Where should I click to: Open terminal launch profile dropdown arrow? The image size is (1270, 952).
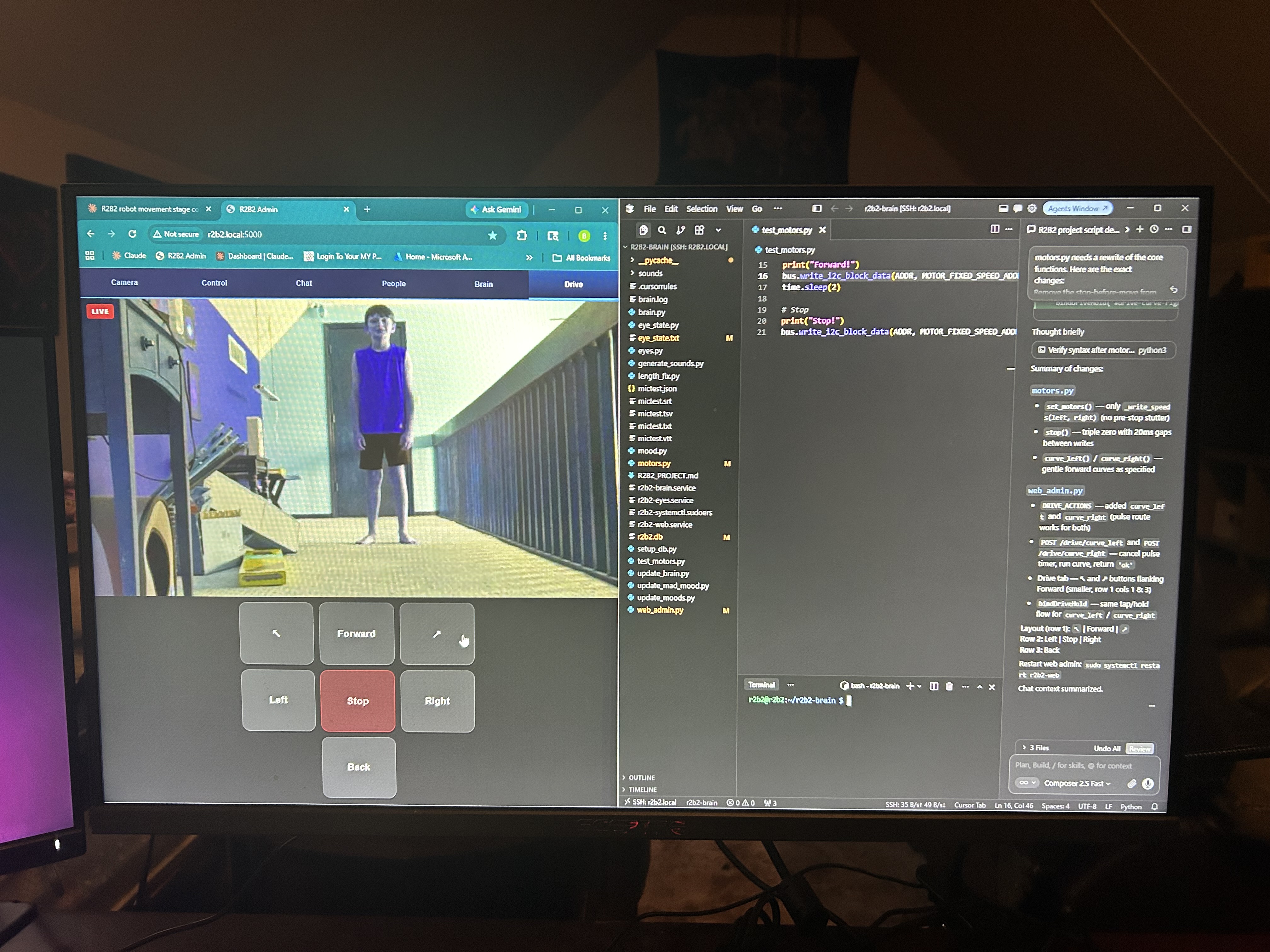[919, 686]
